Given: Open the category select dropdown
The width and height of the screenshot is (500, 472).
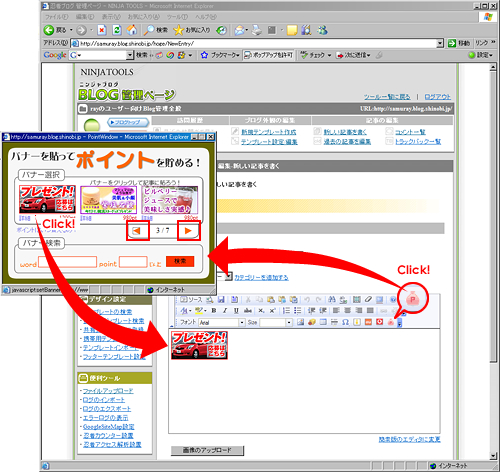Looking at the screenshot, I should coord(228,277).
